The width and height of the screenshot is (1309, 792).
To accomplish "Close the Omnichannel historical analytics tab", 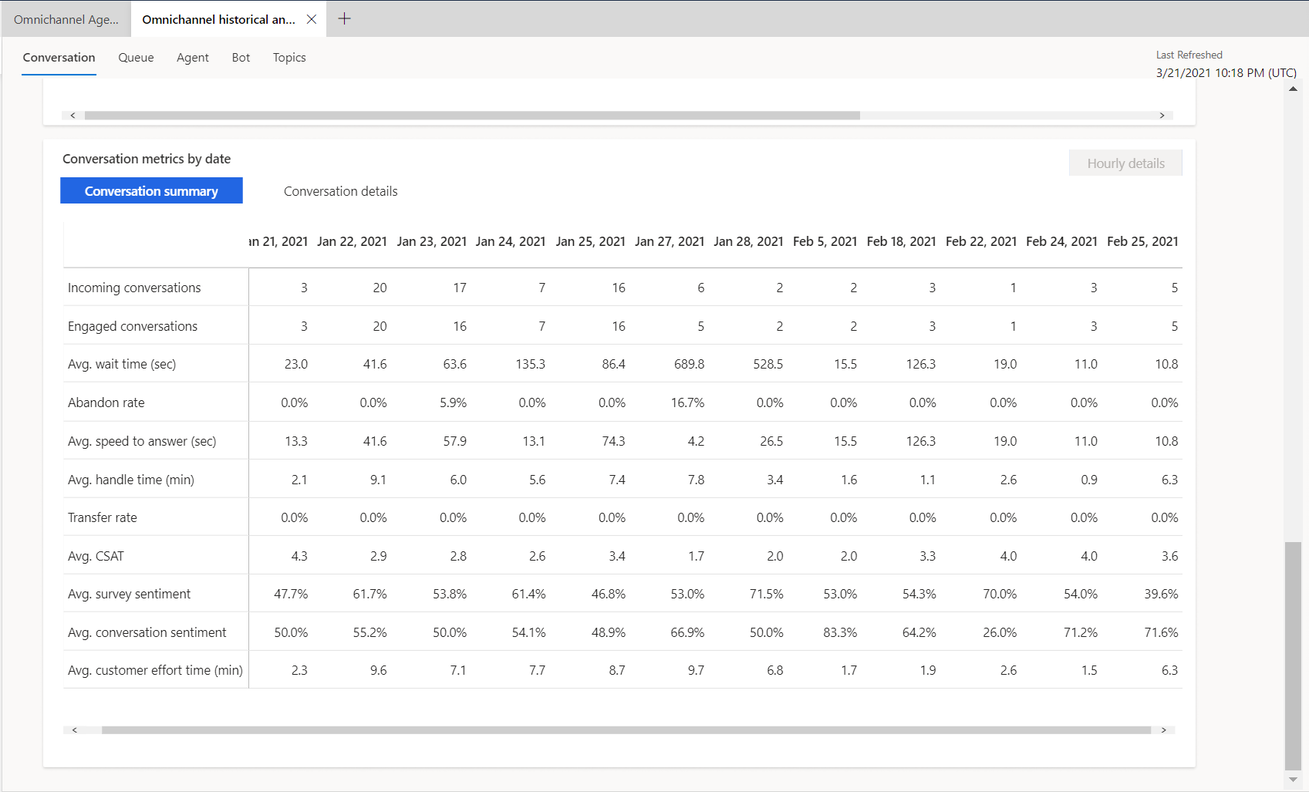I will pyautogui.click(x=312, y=19).
